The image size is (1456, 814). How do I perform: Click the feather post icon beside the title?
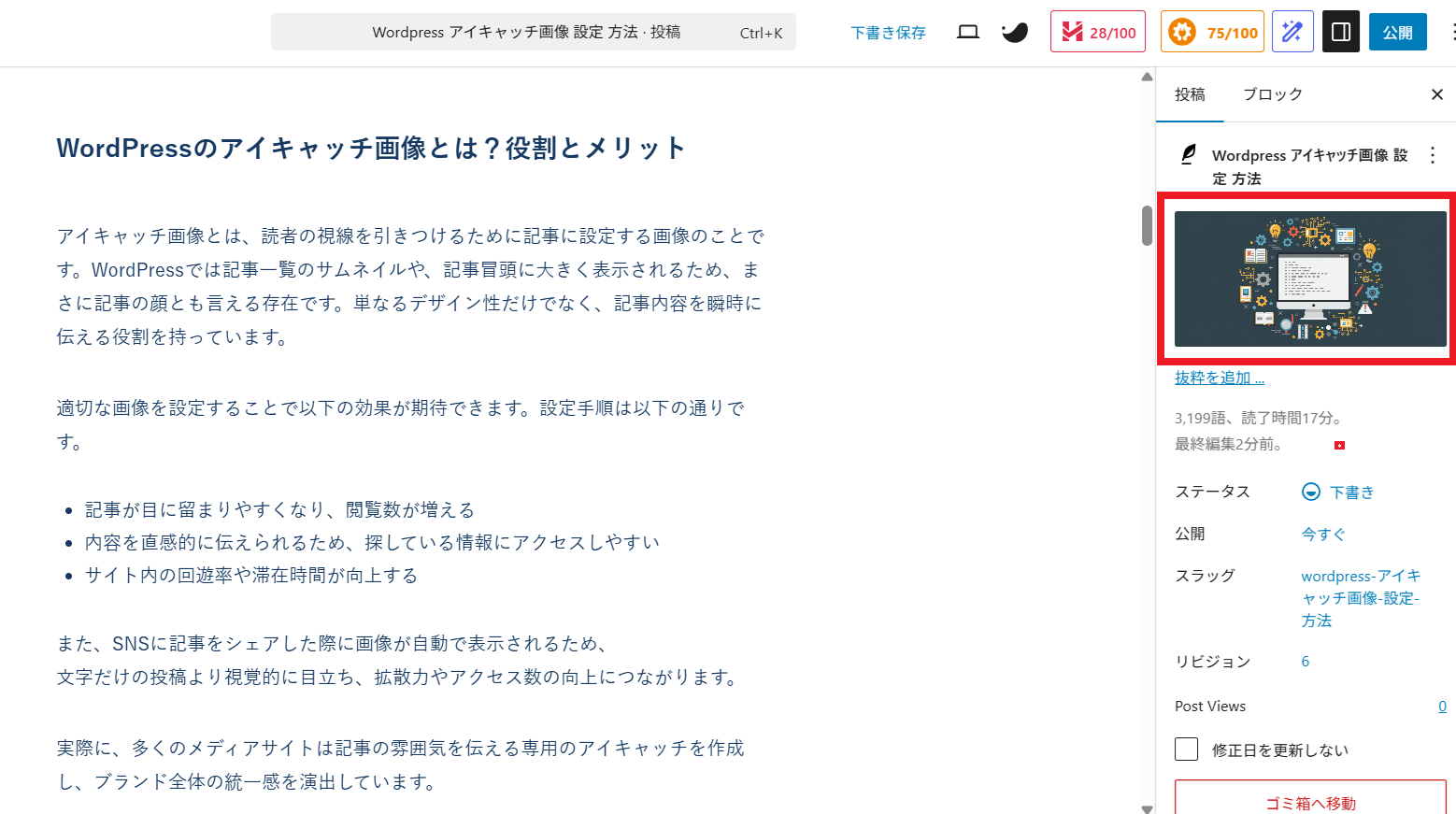pos(1189,154)
